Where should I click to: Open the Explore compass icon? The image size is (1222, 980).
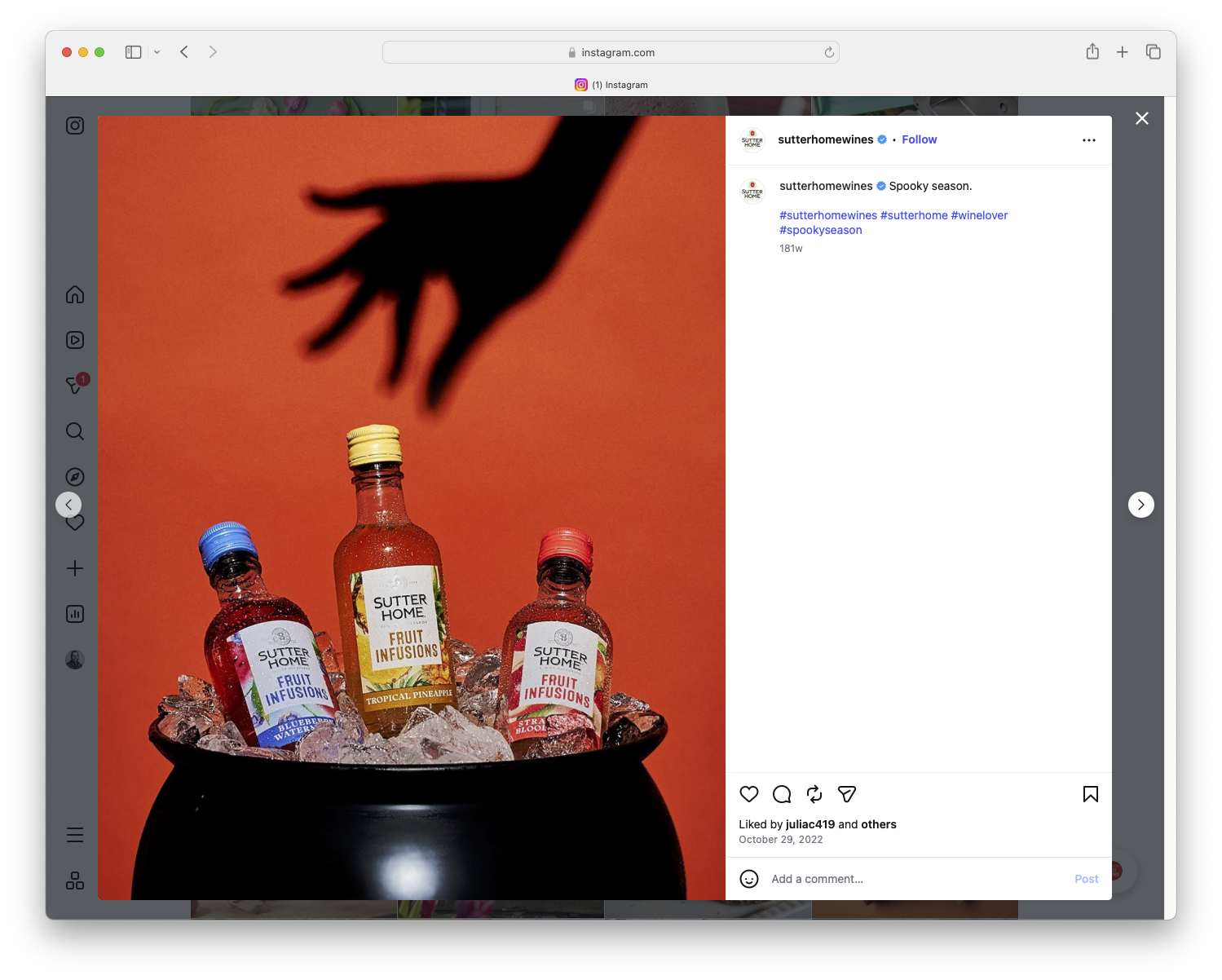(74, 476)
